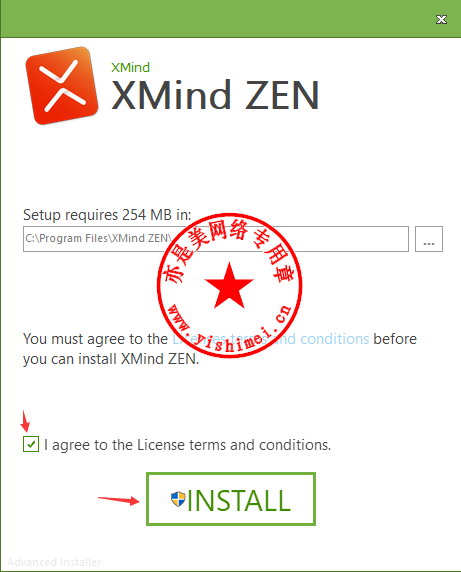Click the UAC shield icon on Install
Image resolution: width=461 pixels, height=572 pixels.
pyautogui.click(x=178, y=499)
